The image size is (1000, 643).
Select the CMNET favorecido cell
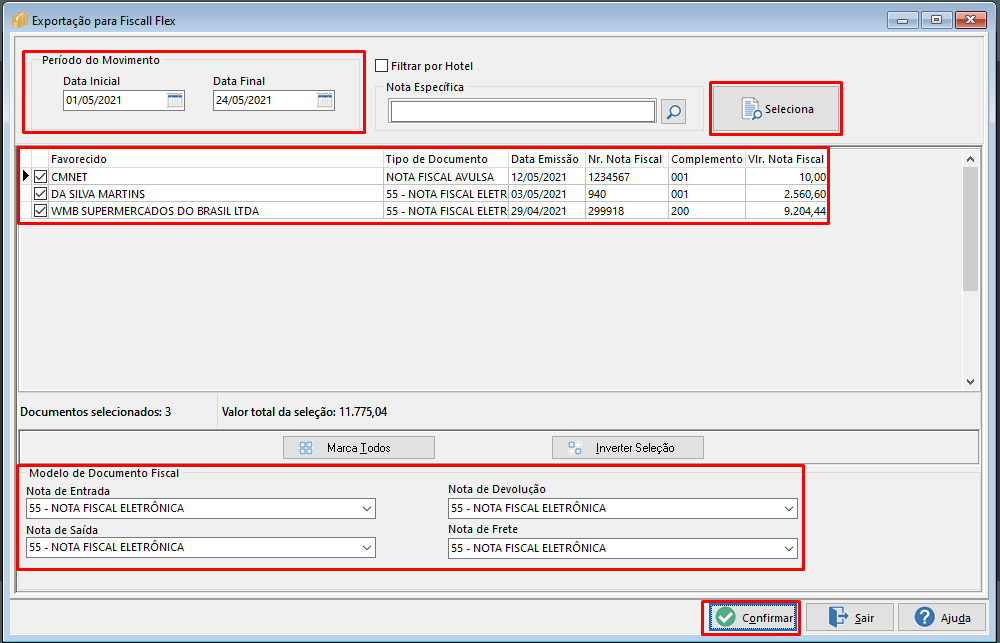[216, 177]
